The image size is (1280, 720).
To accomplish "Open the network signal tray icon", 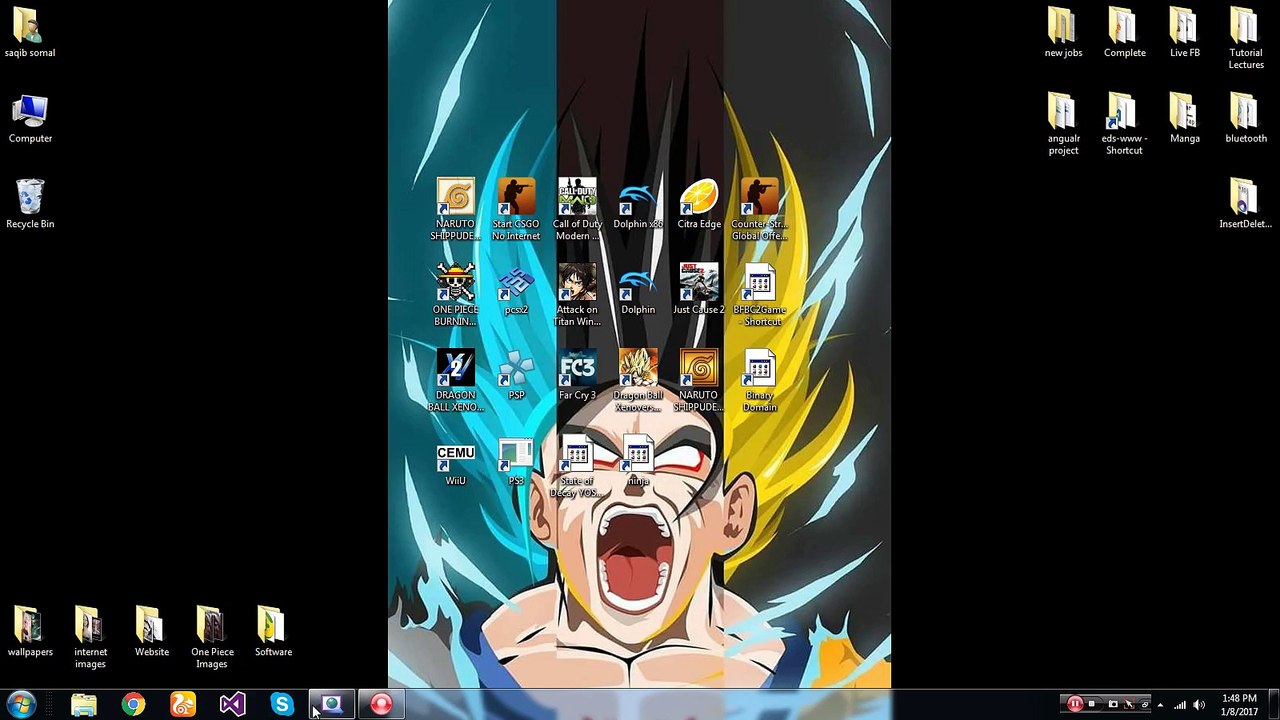I will coord(1180,705).
